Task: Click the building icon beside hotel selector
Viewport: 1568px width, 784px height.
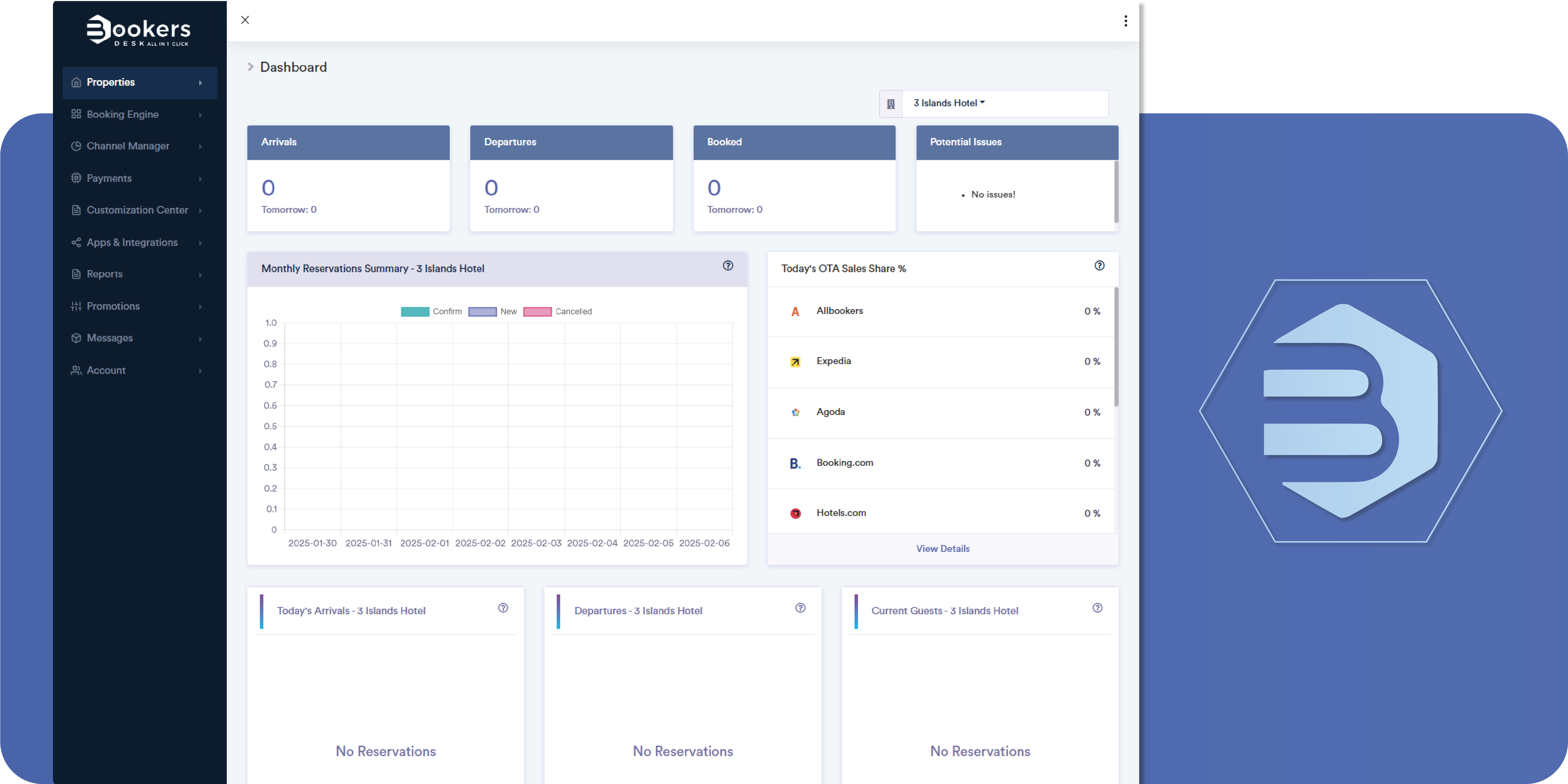Action: tap(890, 103)
